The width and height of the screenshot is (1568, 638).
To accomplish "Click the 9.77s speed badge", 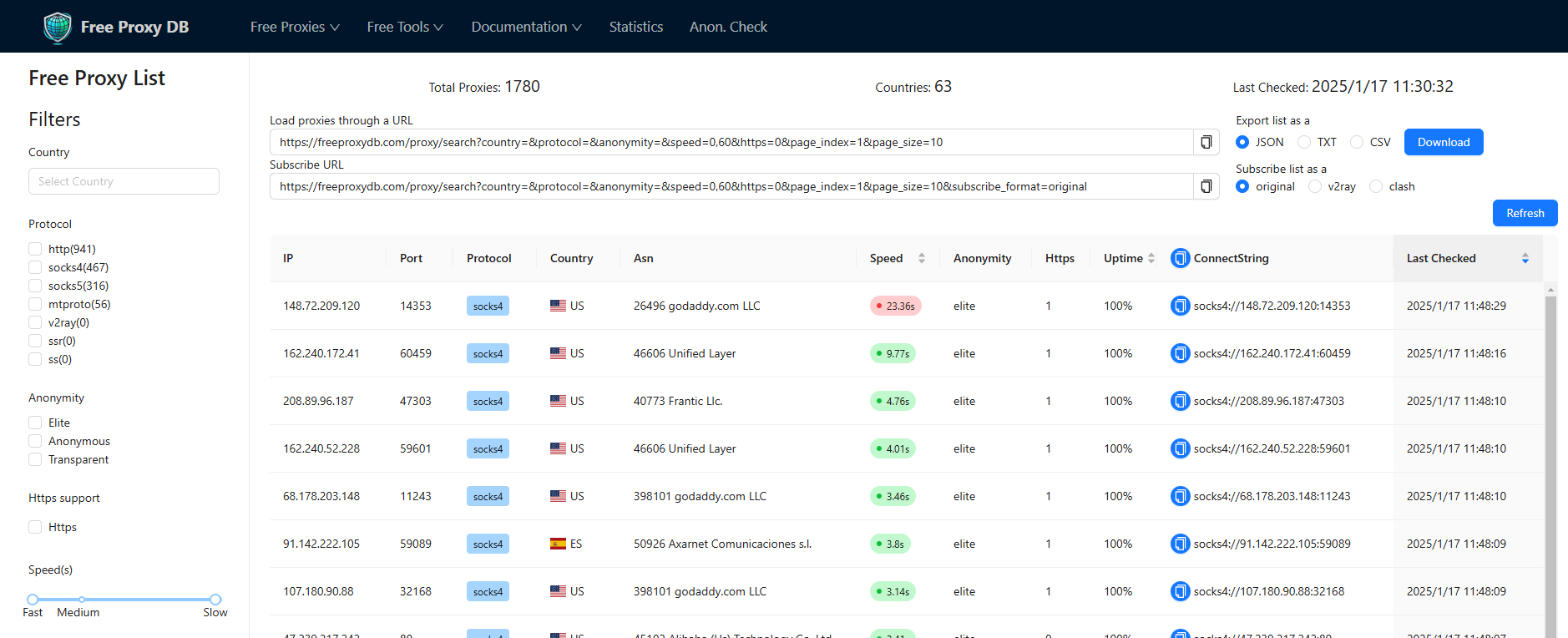I will pyautogui.click(x=893, y=353).
